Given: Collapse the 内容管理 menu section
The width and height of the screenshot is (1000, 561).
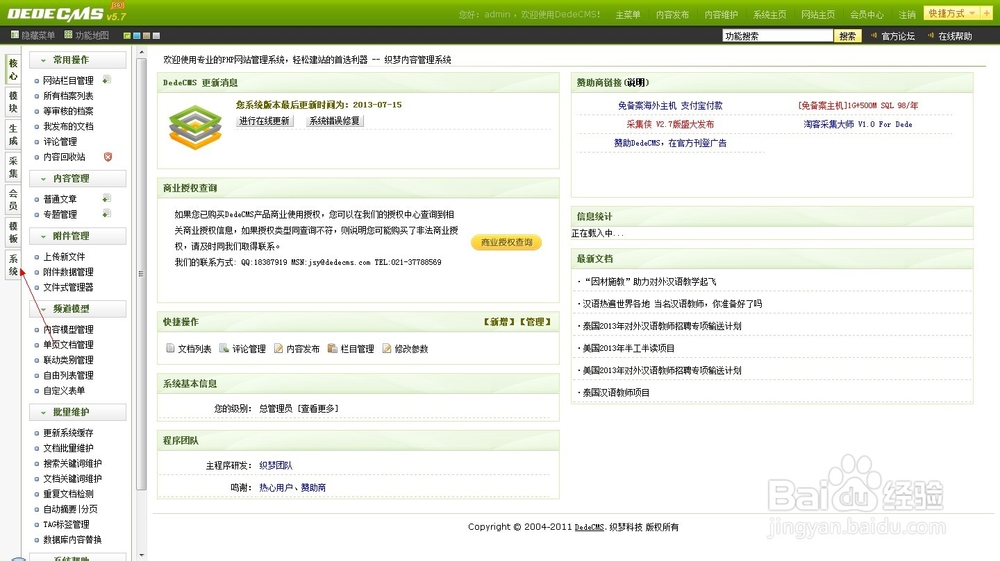Looking at the screenshot, I should [x=78, y=178].
